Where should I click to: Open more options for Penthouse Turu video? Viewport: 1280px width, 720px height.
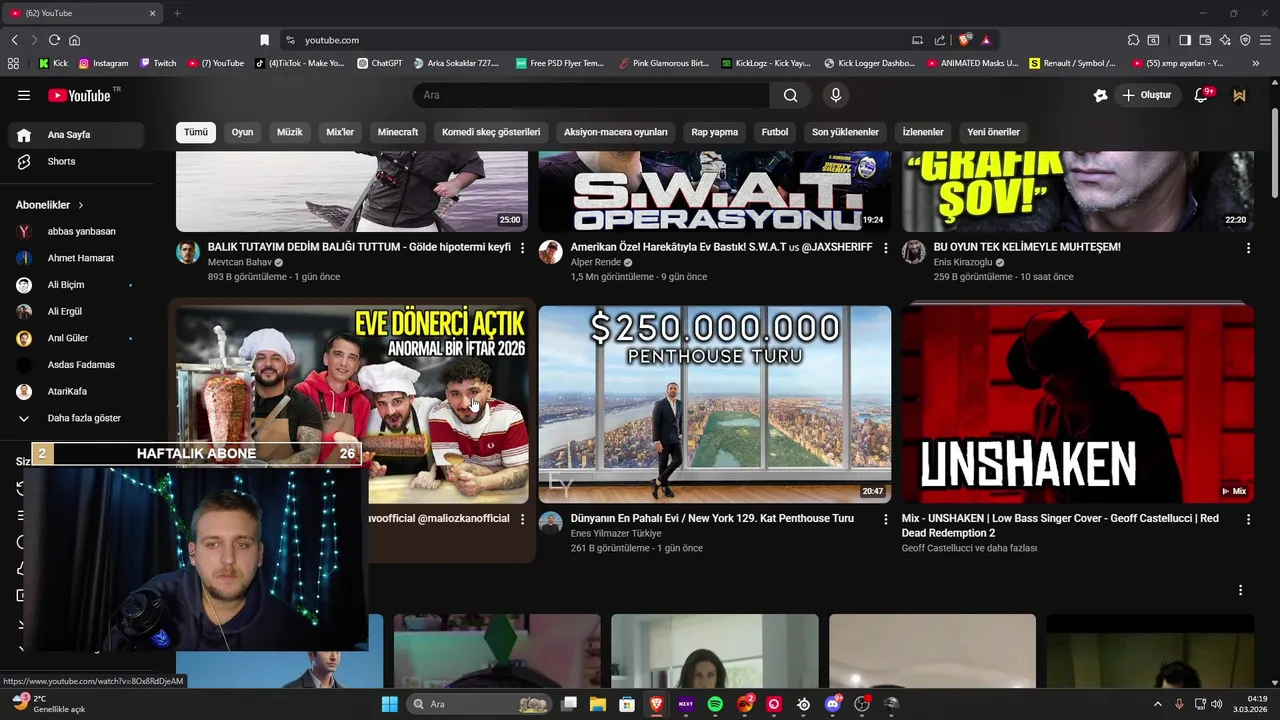(x=885, y=520)
